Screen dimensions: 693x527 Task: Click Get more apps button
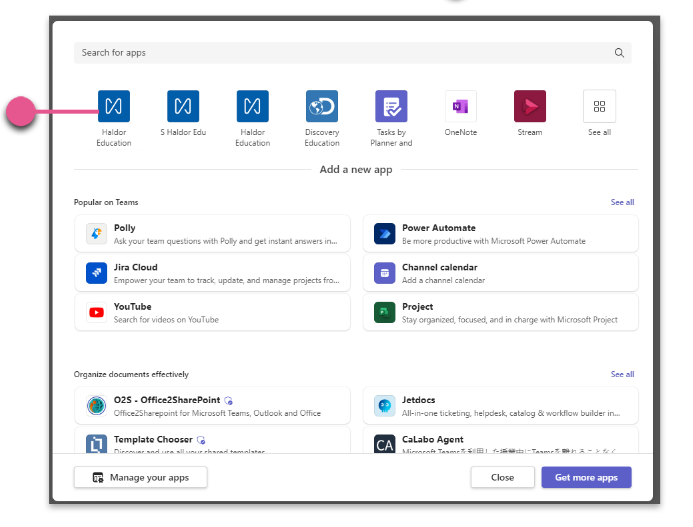586,477
